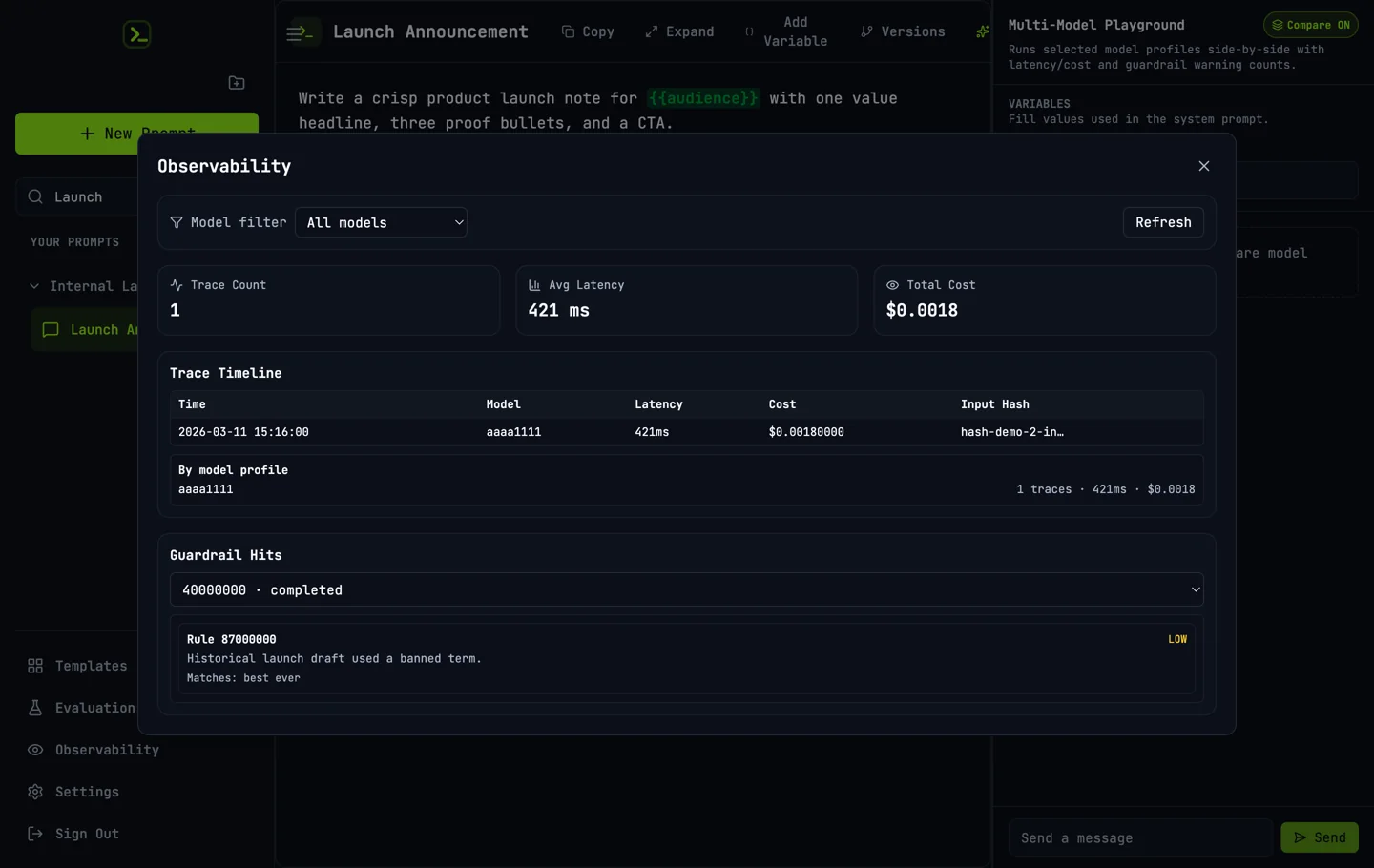This screenshot has height=868, width=1374.
Task: Select the trace row for aaaa1111
Action: (686, 432)
